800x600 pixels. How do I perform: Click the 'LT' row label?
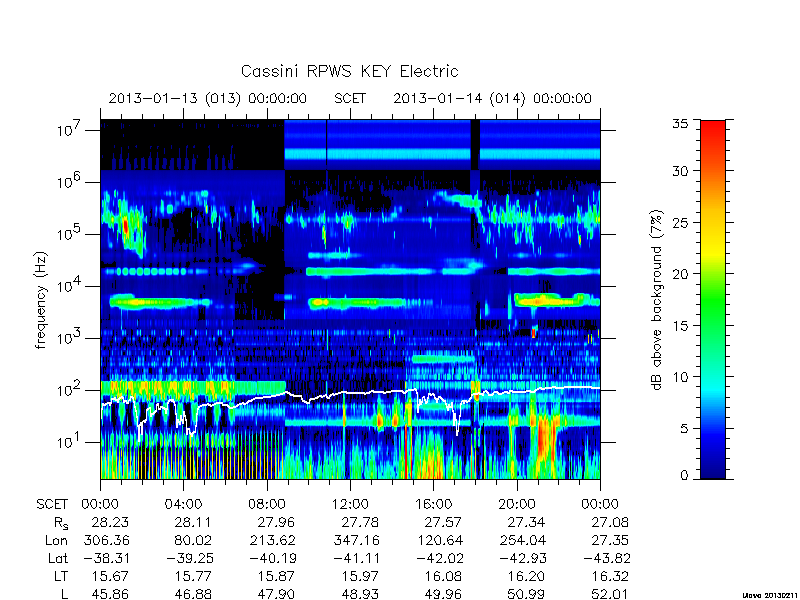pyautogui.click(x=61, y=576)
